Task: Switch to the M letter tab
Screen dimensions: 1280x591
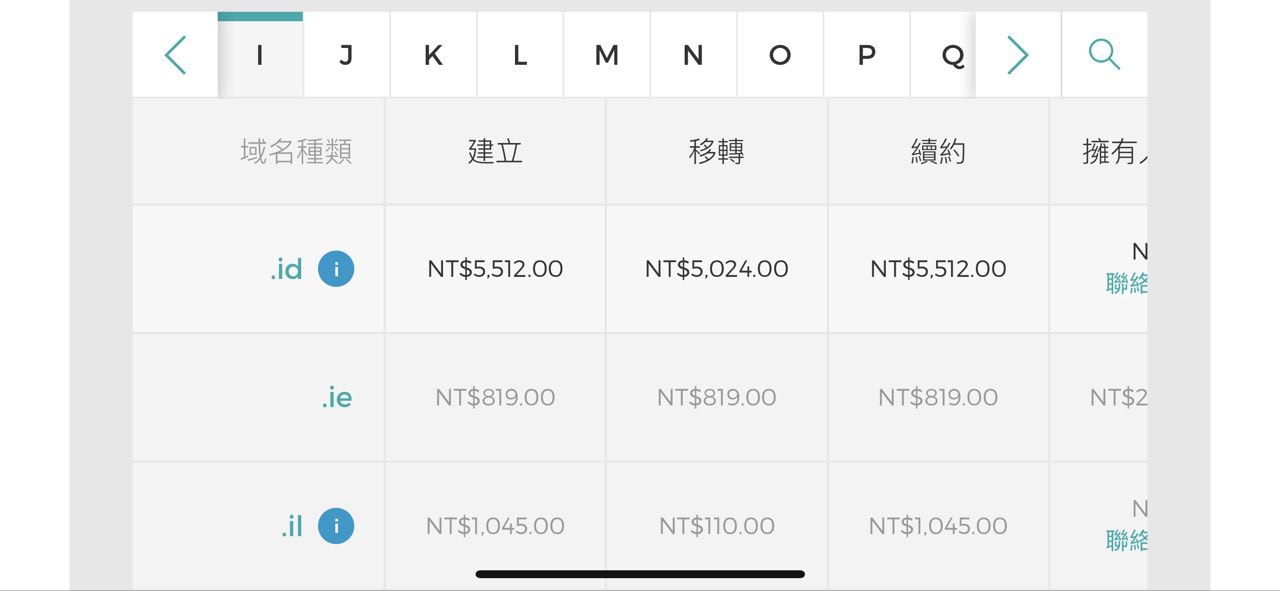Action: coord(607,55)
